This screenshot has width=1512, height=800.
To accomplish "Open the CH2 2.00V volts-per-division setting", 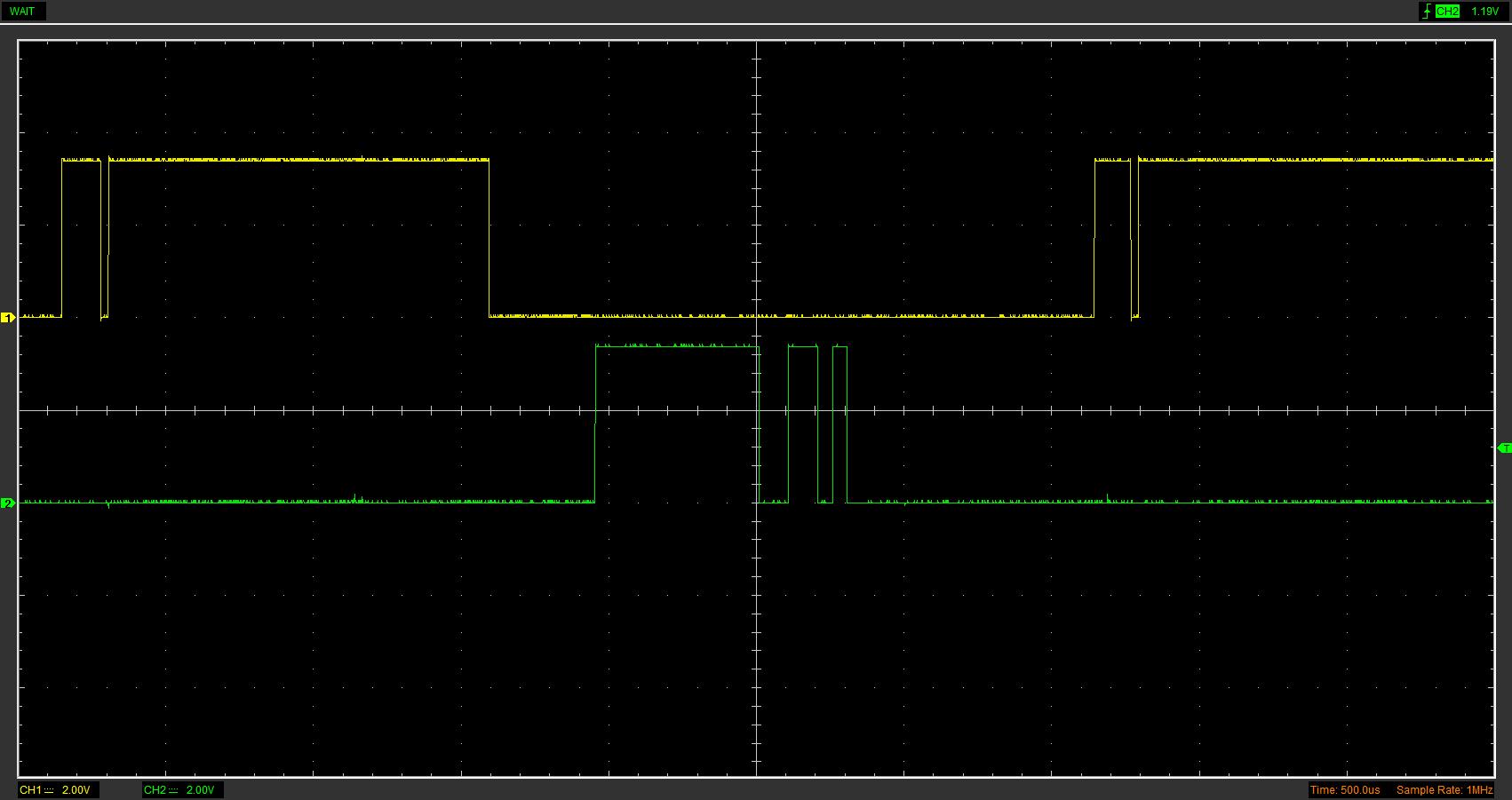I will tap(200, 790).
